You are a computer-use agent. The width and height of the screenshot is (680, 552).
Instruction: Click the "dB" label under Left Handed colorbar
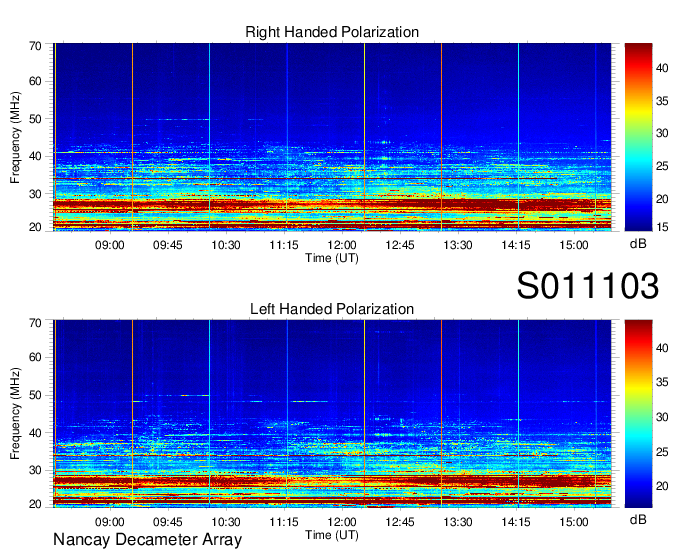click(x=638, y=519)
